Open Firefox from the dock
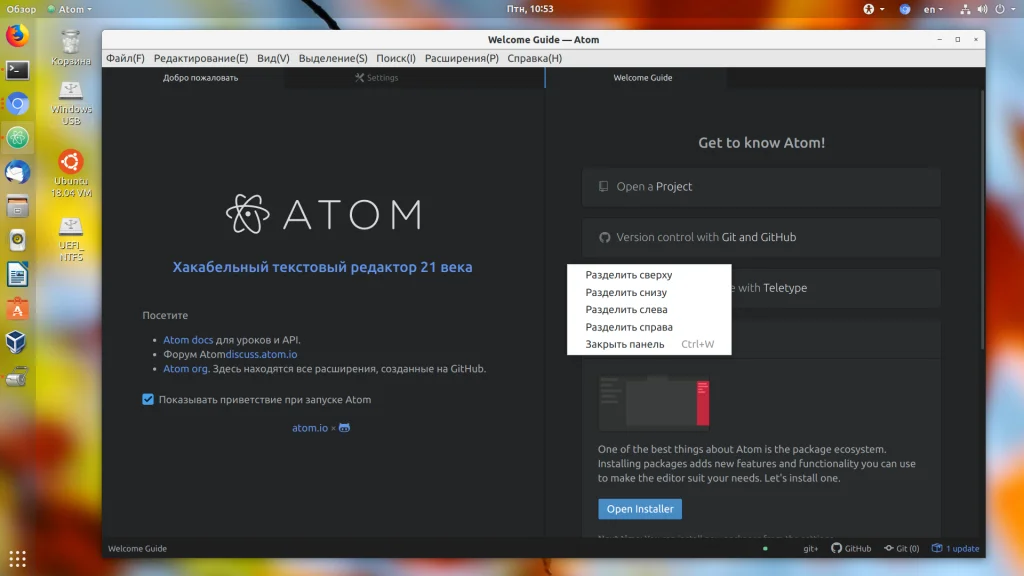The height and width of the screenshot is (576, 1024). coord(18,35)
